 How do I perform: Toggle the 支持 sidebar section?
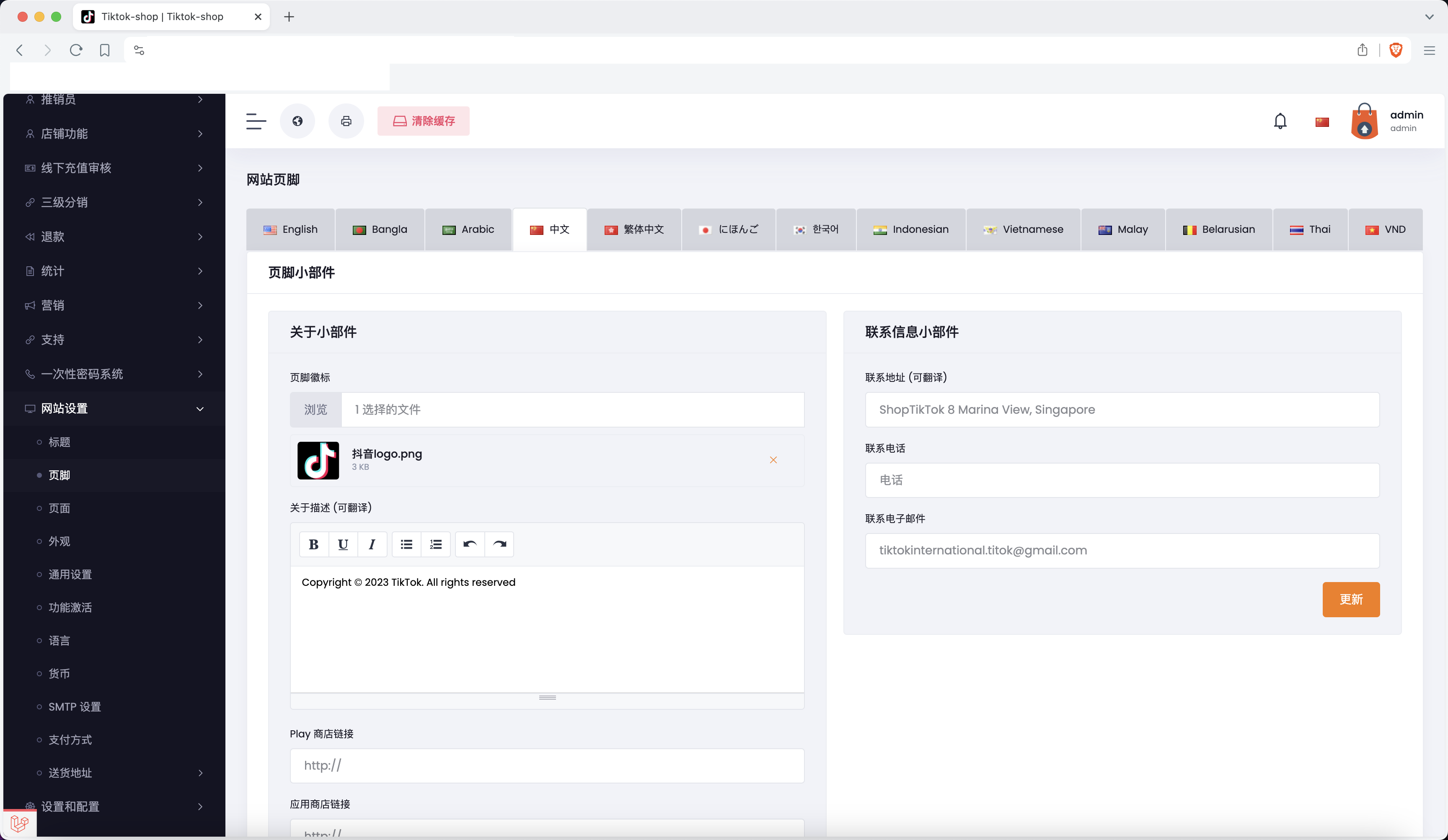(x=113, y=339)
